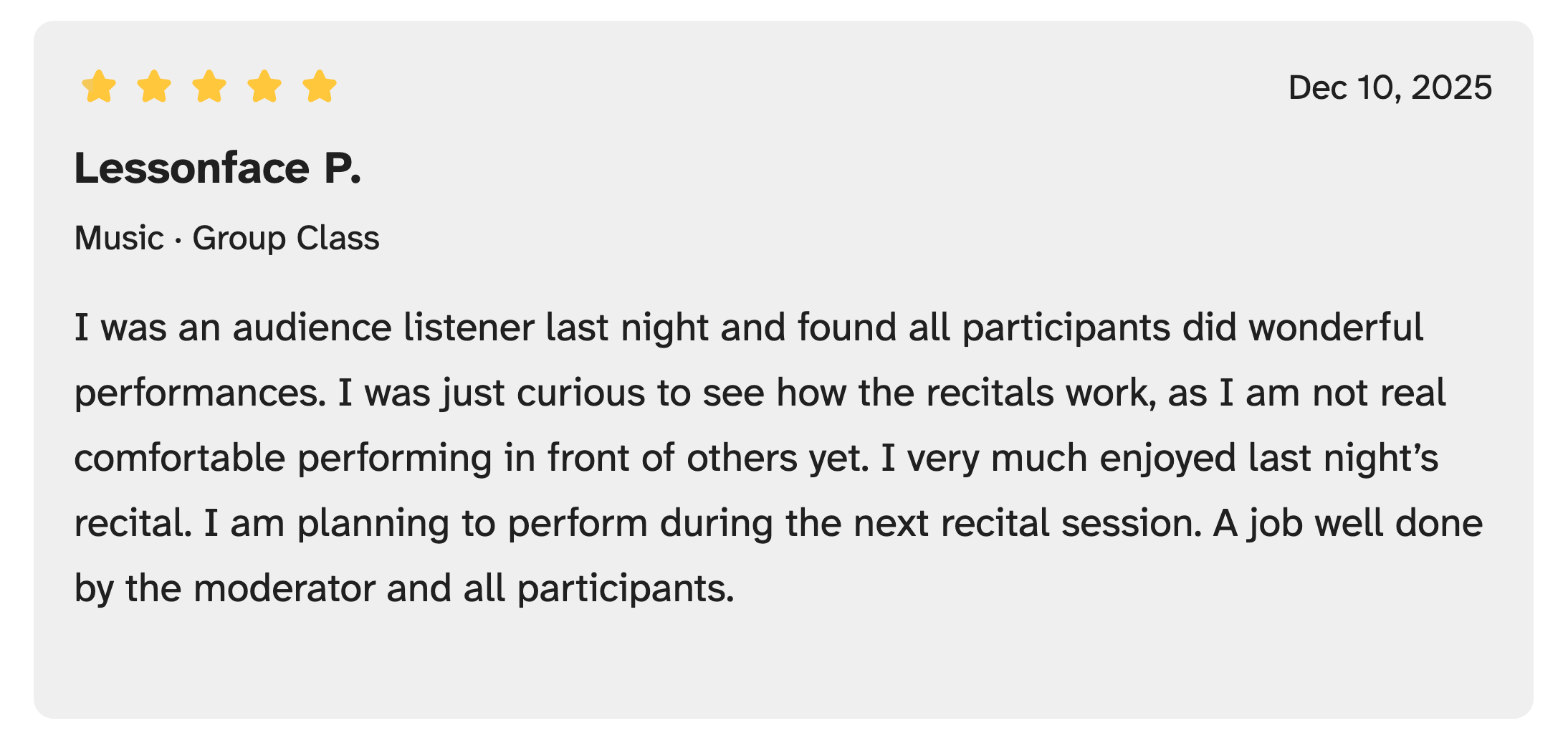Click the Music category label

tap(119, 238)
